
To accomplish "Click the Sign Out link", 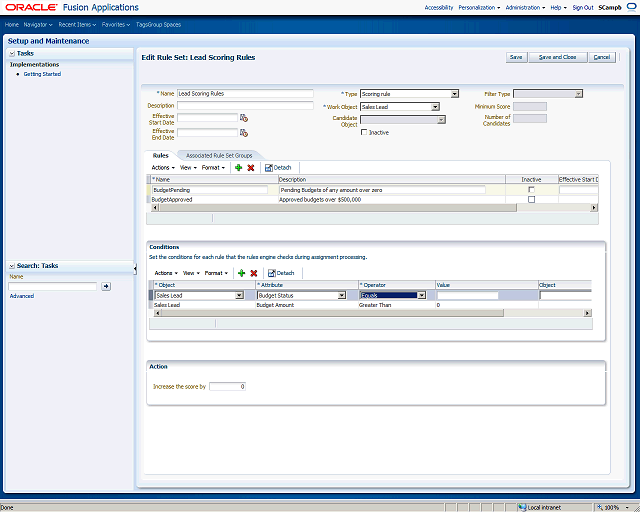I will 582,7.
